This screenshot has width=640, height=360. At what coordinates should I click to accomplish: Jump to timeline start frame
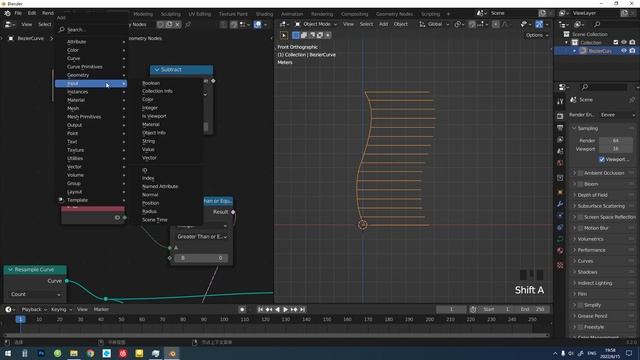pyautogui.click(x=260, y=309)
